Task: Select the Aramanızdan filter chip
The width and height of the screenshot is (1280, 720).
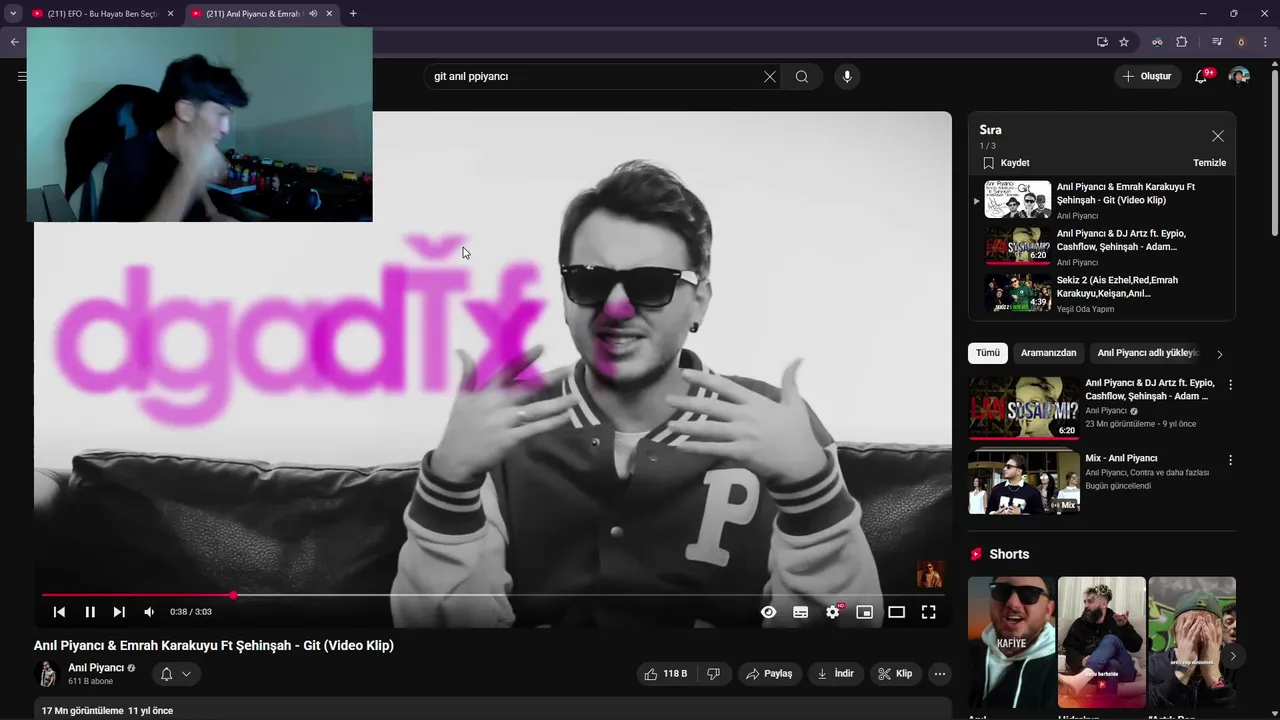Action: [x=1048, y=353]
